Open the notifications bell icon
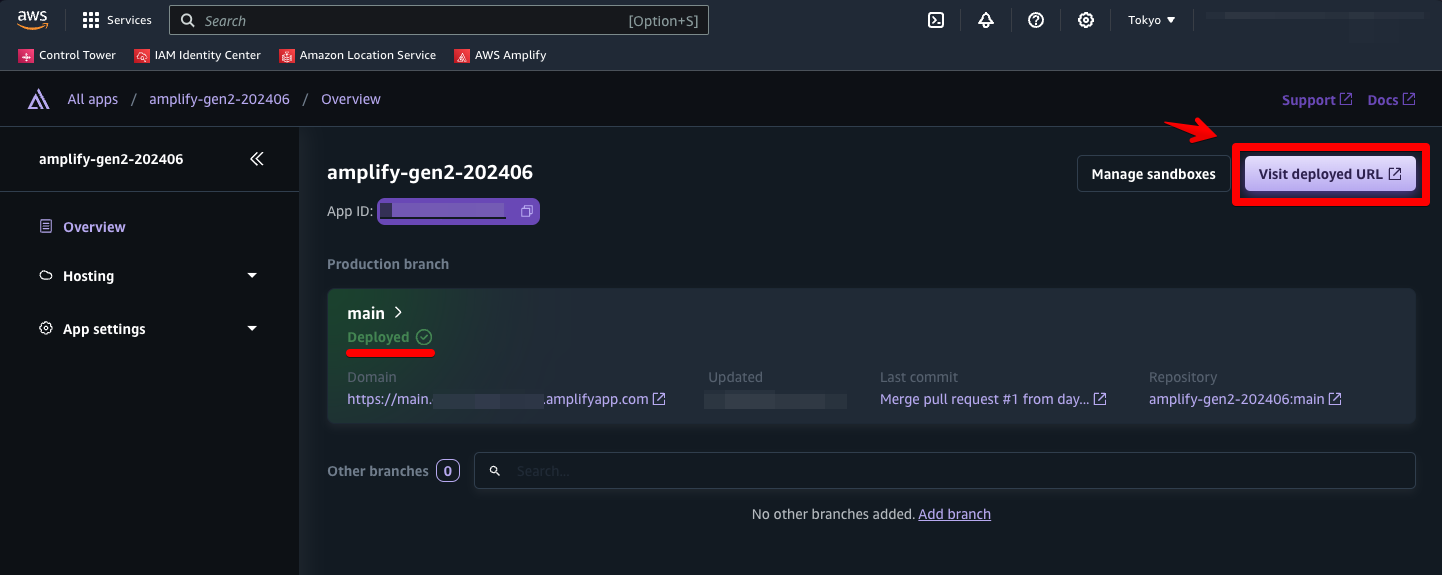 (986, 20)
